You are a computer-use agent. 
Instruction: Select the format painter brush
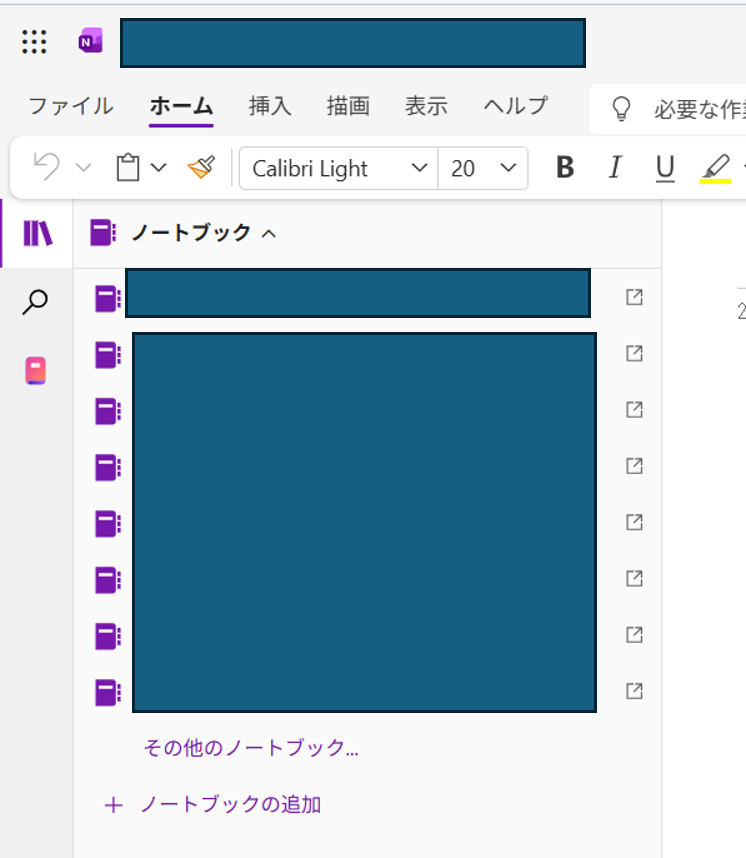tap(201, 167)
